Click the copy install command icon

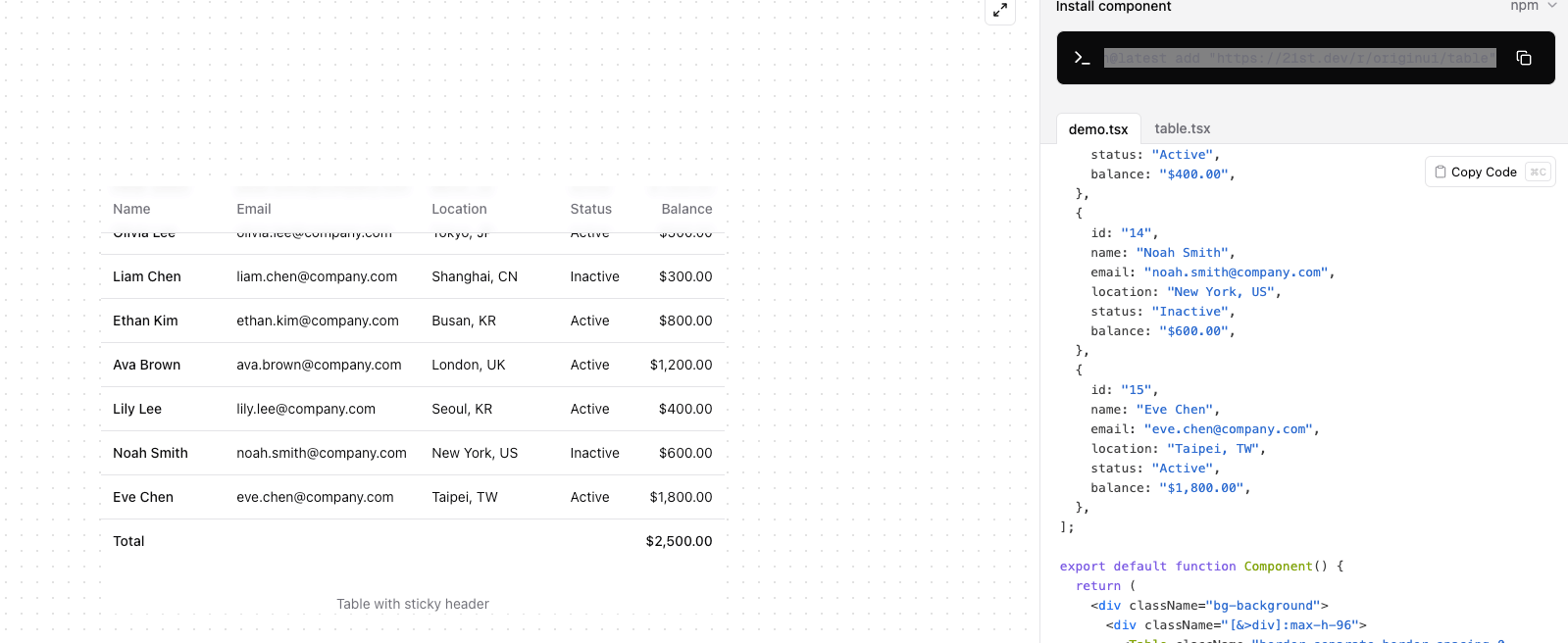pos(1523,58)
